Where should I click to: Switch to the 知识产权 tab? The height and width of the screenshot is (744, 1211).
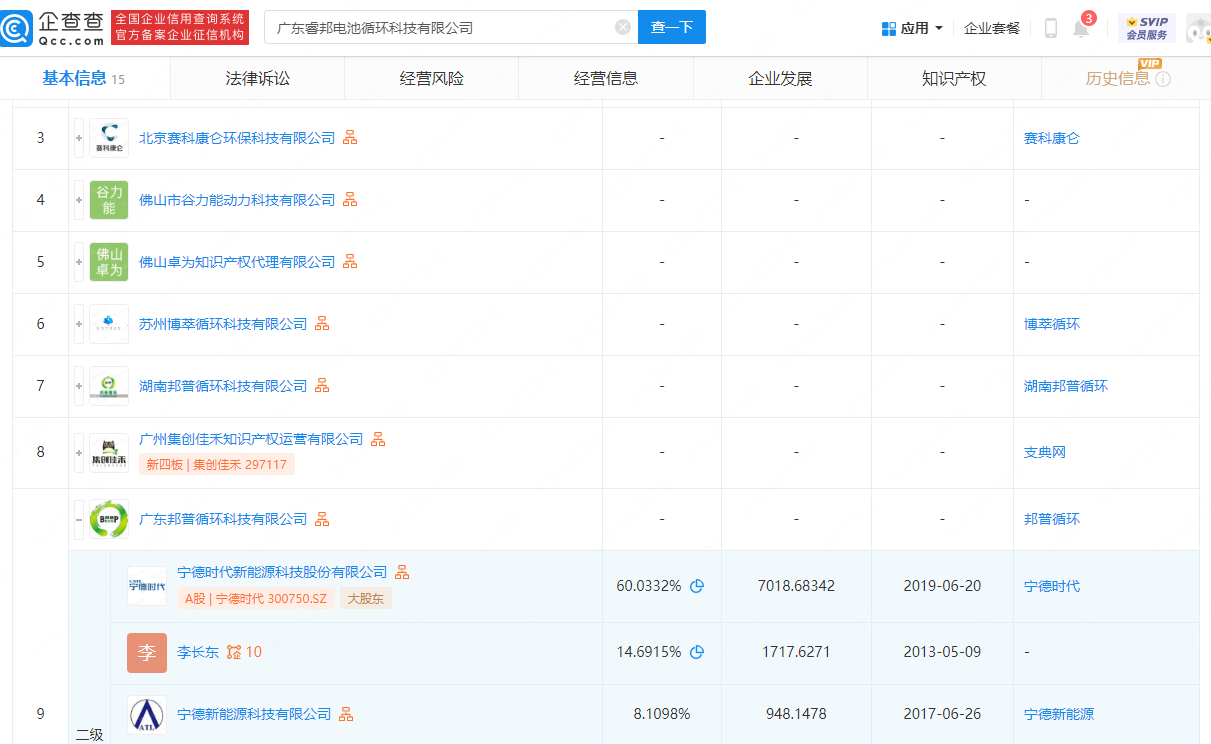point(954,78)
